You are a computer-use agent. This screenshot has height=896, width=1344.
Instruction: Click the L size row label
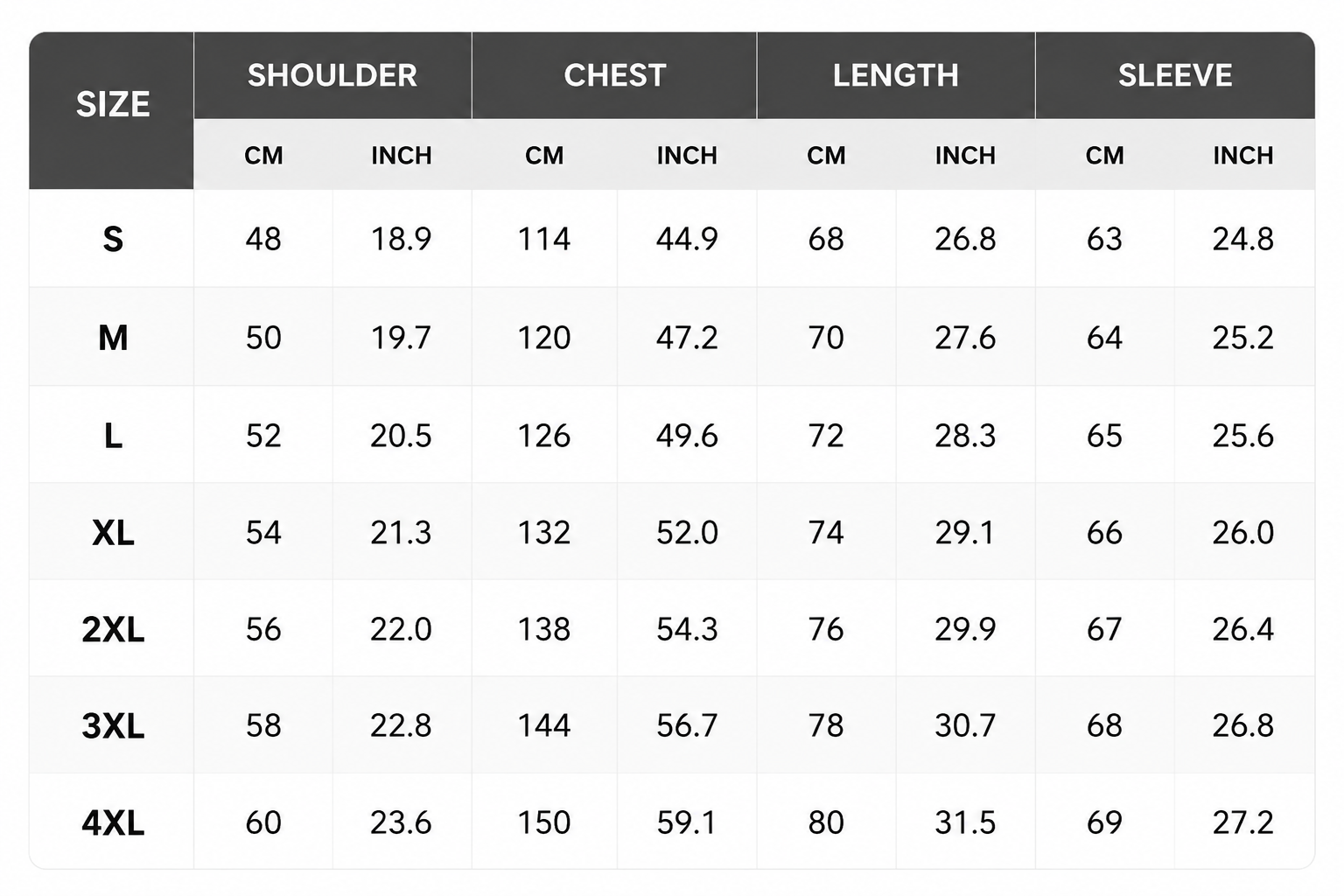[113, 436]
